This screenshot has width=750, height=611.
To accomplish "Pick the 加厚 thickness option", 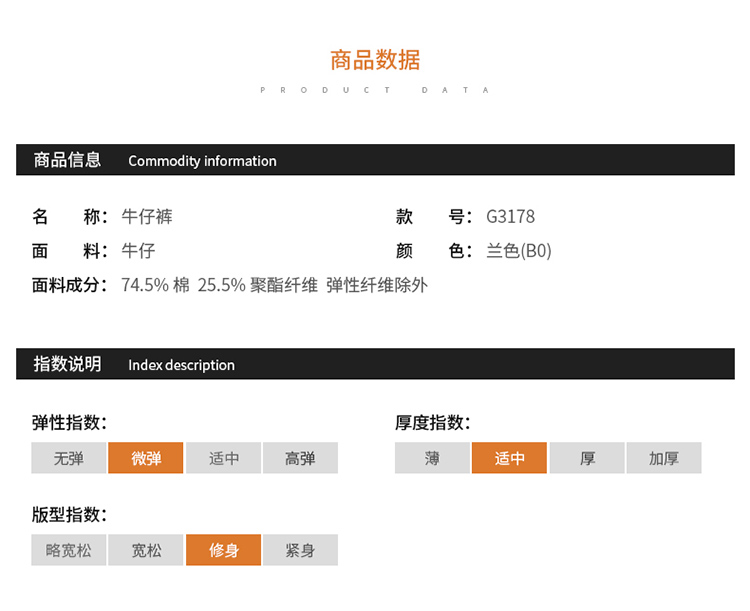I will (x=664, y=458).
